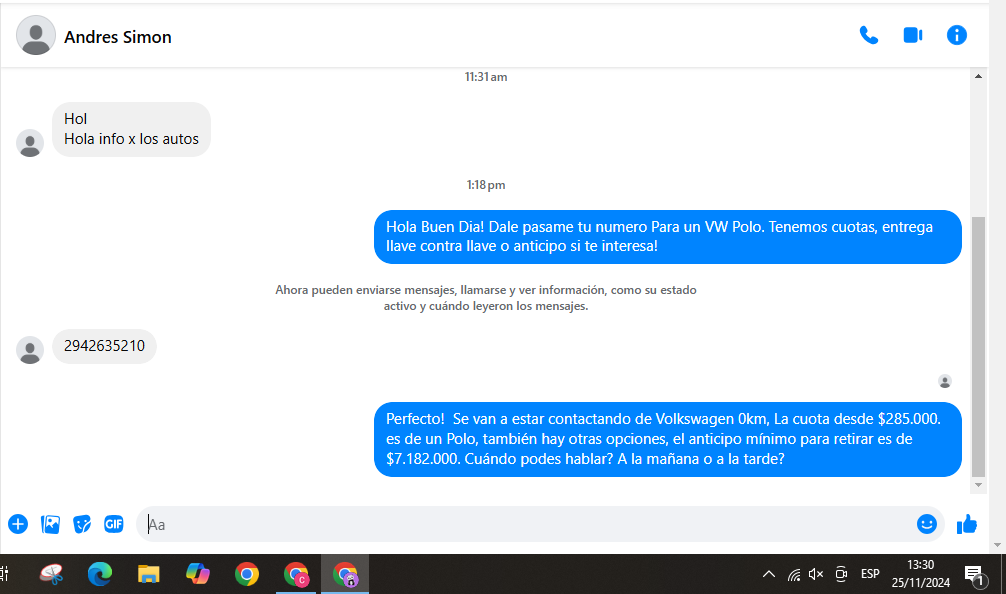The image size is (1006, 594).
Task: Click the phone number 2942635210 message
Action: 105,346
